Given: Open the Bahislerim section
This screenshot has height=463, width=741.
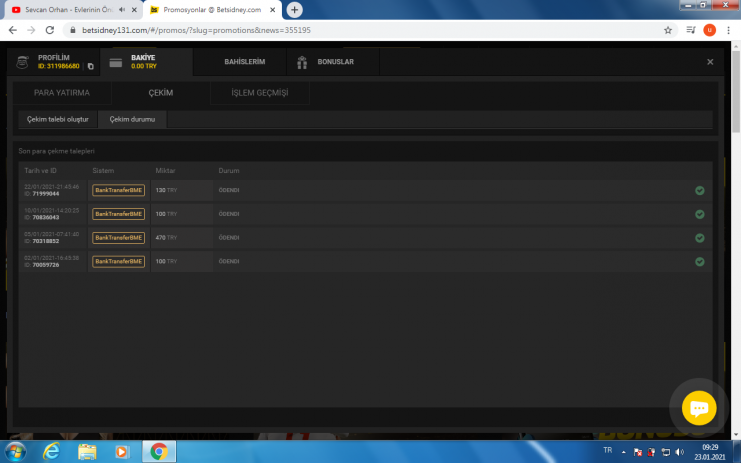Looking at the screenshot, I should tap(244, 62).
